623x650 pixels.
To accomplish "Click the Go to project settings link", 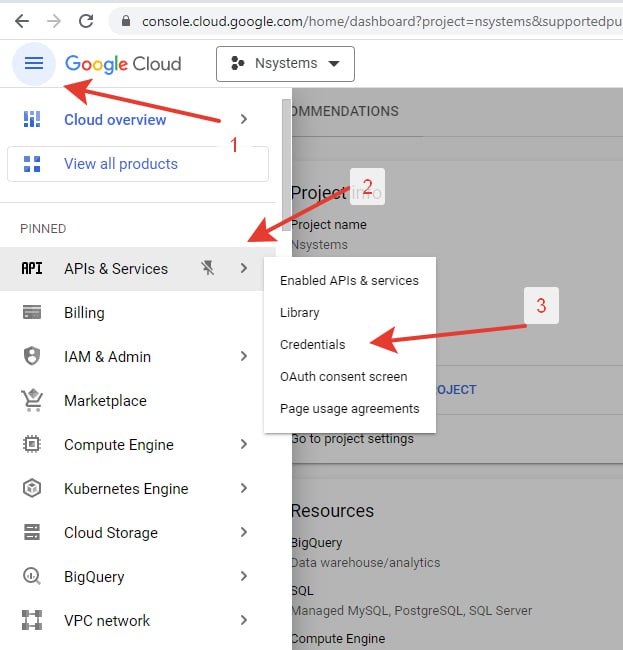I will 353,439.
